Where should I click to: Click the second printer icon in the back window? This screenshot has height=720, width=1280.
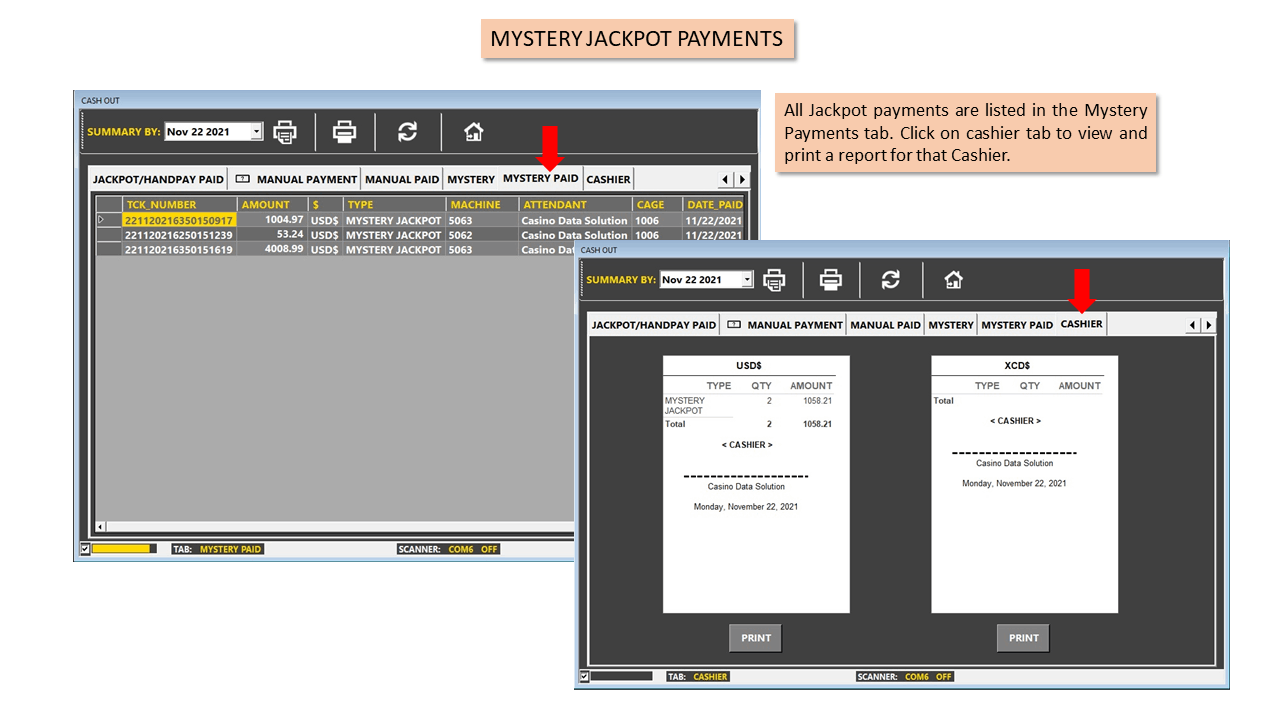[344, 131]
